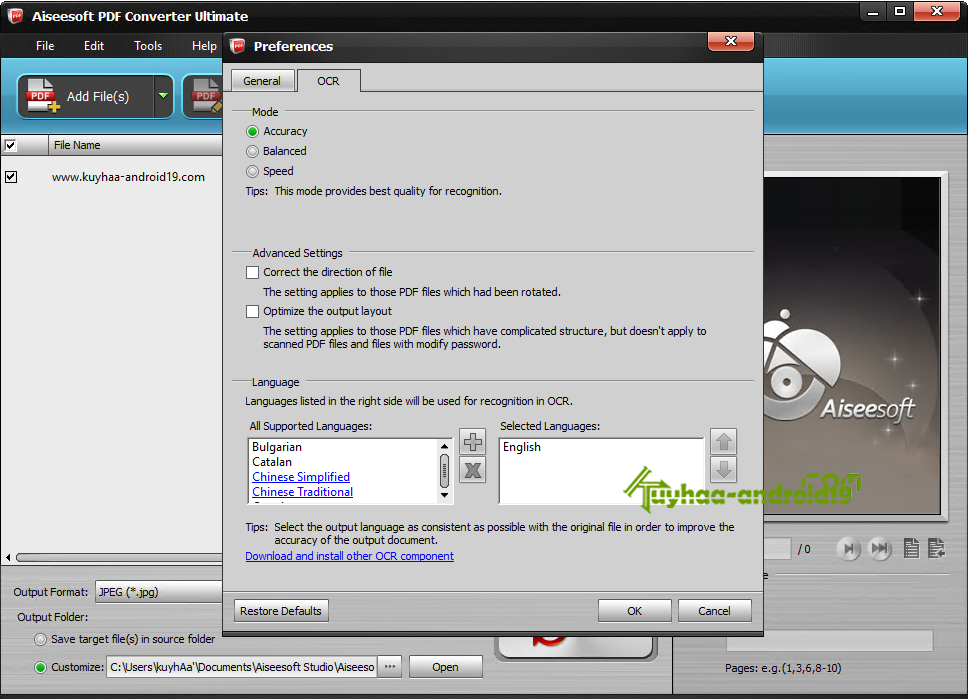Open the File menu
The image size is (968, 699).
[x=45, y=46]
